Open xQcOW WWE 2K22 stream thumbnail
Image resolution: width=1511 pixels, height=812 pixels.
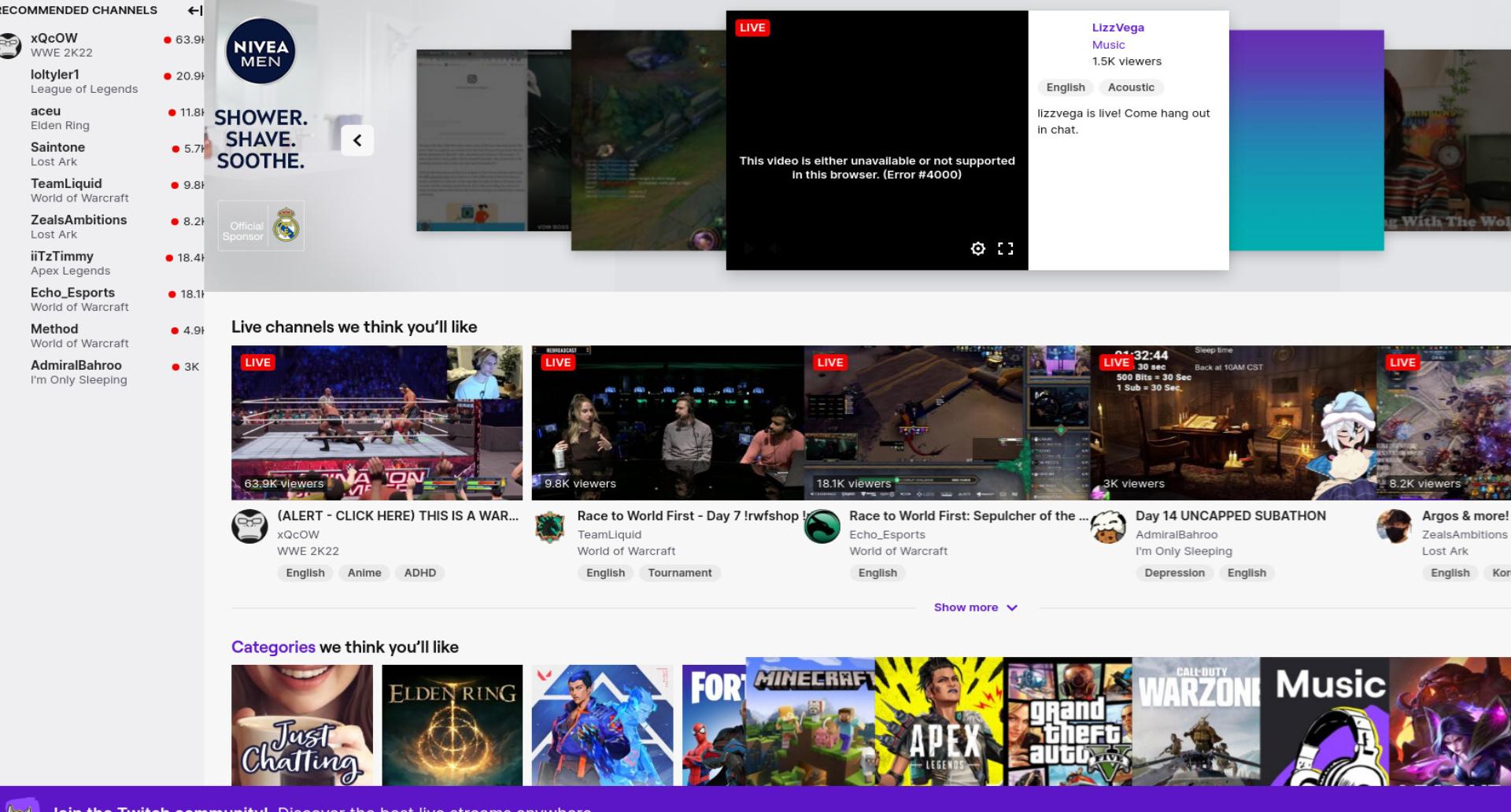click(x=377, y=423)
